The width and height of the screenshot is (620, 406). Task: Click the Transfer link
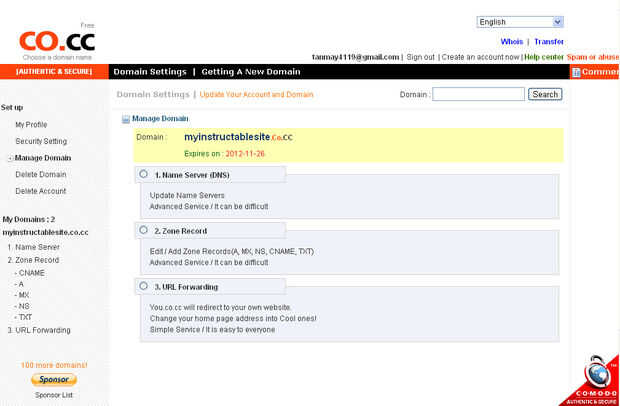549,42
